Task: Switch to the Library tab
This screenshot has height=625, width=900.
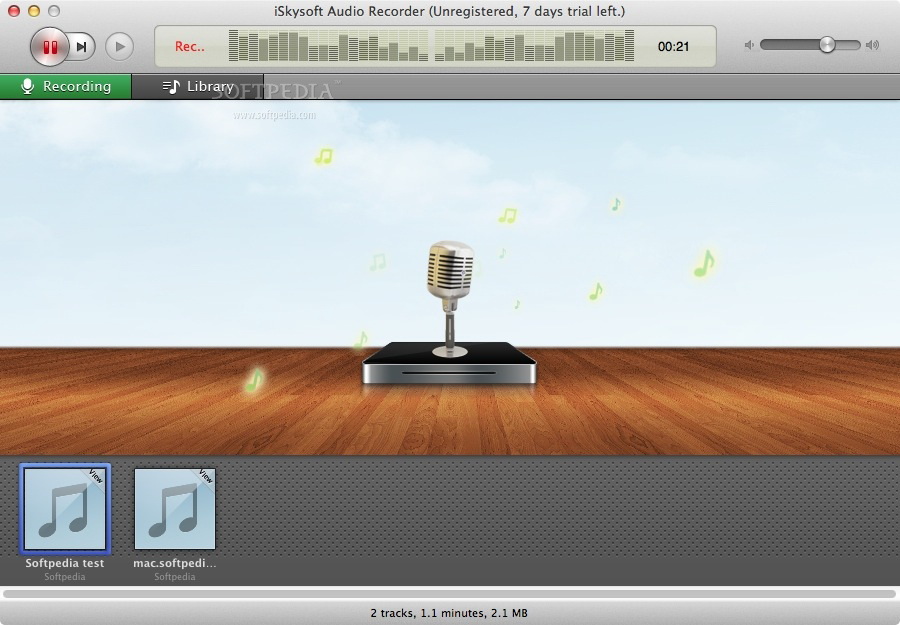Action: 197,86
